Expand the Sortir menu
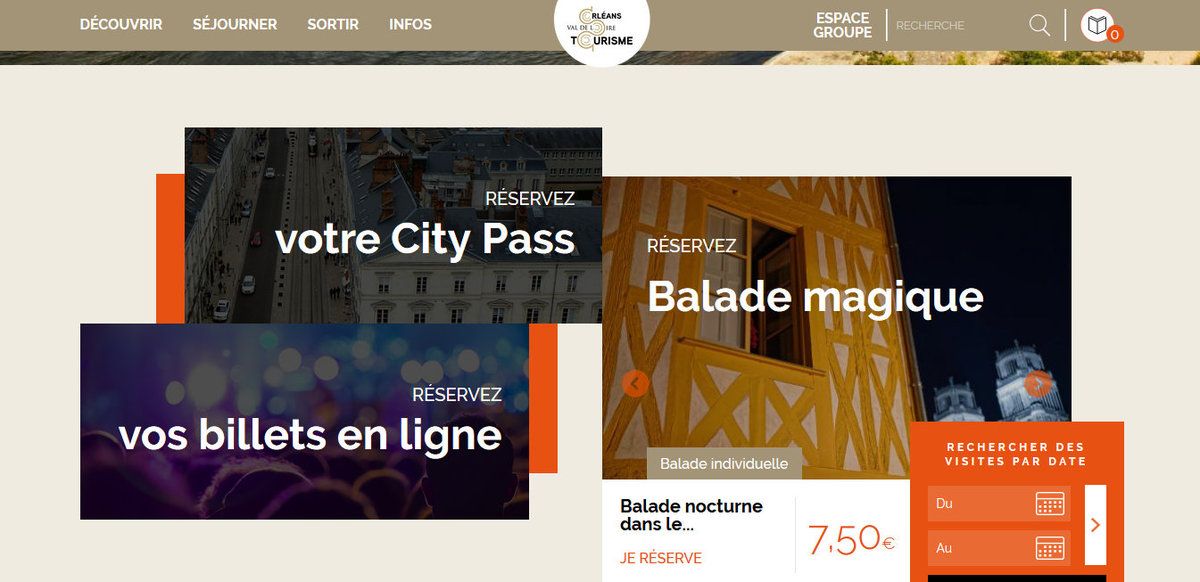 tap(333, 24)
